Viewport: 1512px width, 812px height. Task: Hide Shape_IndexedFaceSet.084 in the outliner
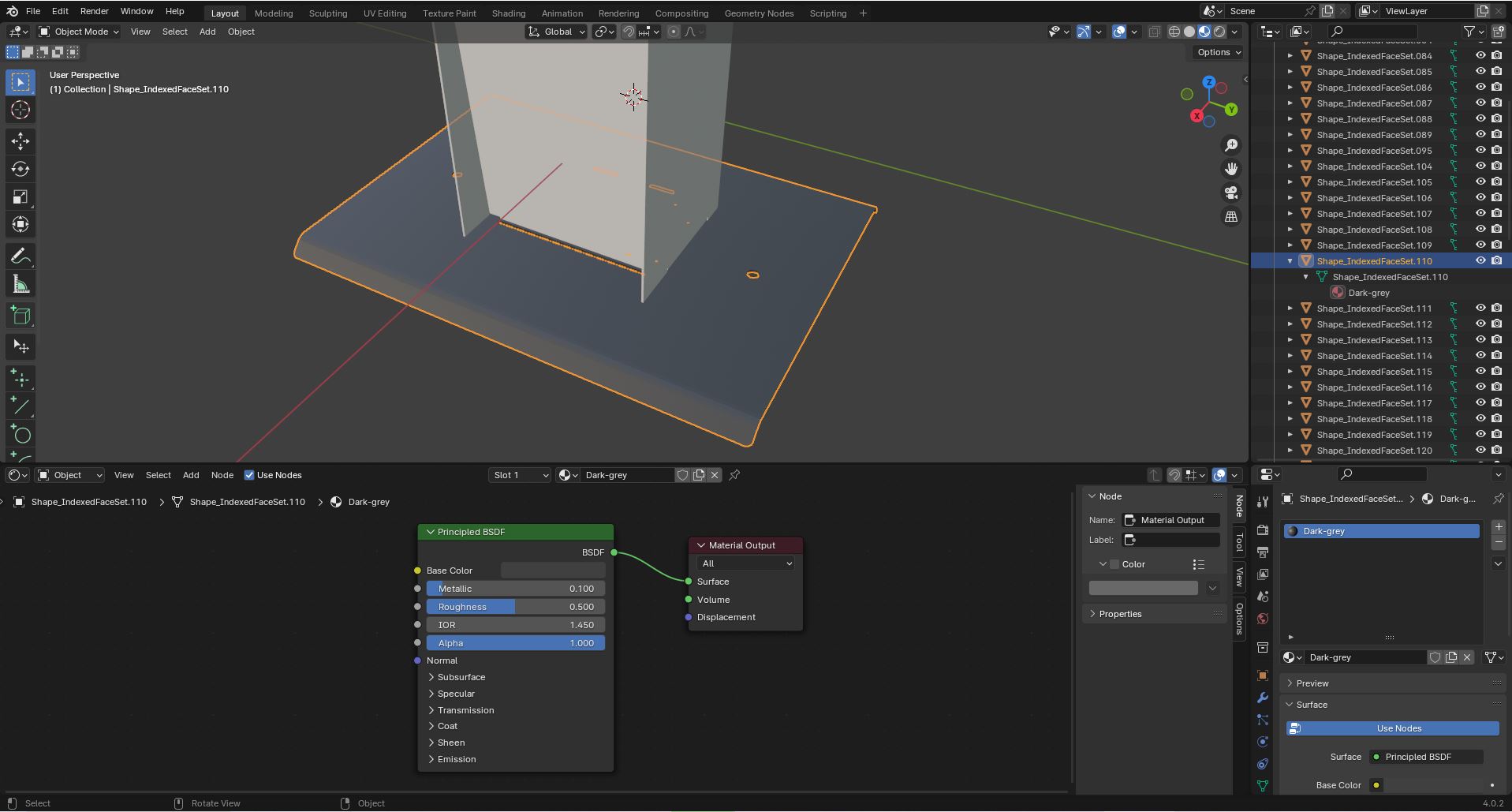coord(1480,55)
